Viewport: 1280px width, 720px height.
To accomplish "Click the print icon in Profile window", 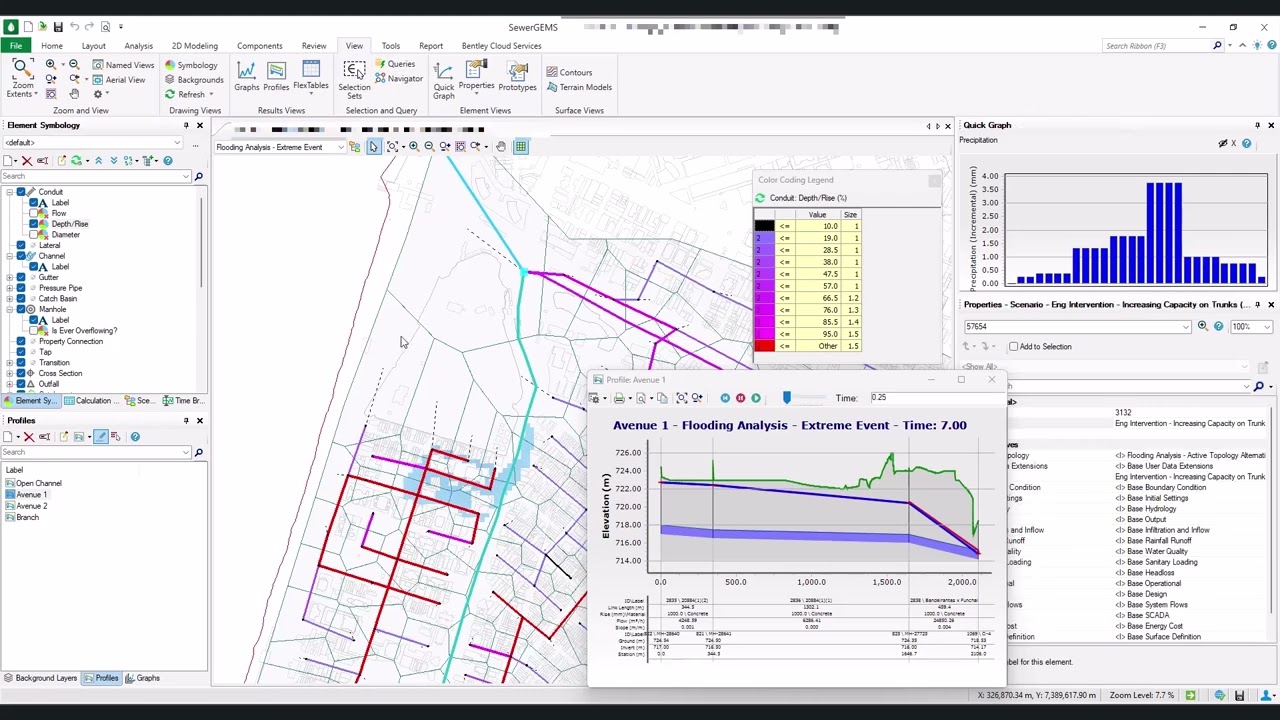I will [619, 398].
